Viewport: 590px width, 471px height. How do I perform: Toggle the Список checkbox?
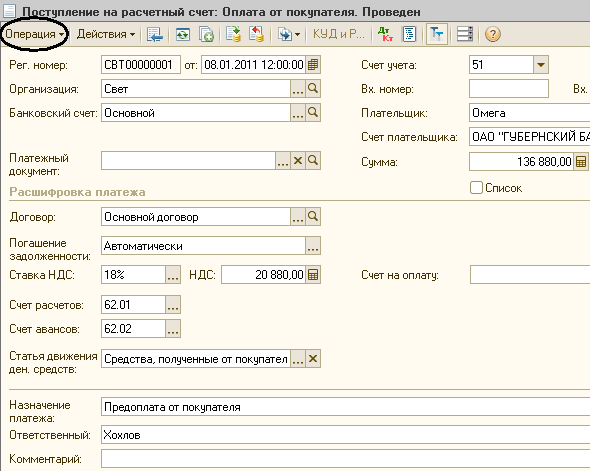(476, 187)
